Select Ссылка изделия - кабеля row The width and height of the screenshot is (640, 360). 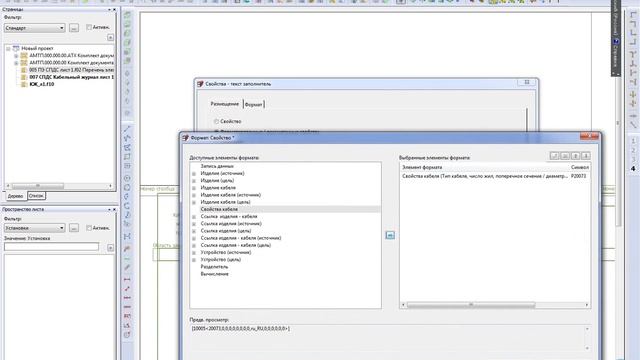click(x=229, y=216)
